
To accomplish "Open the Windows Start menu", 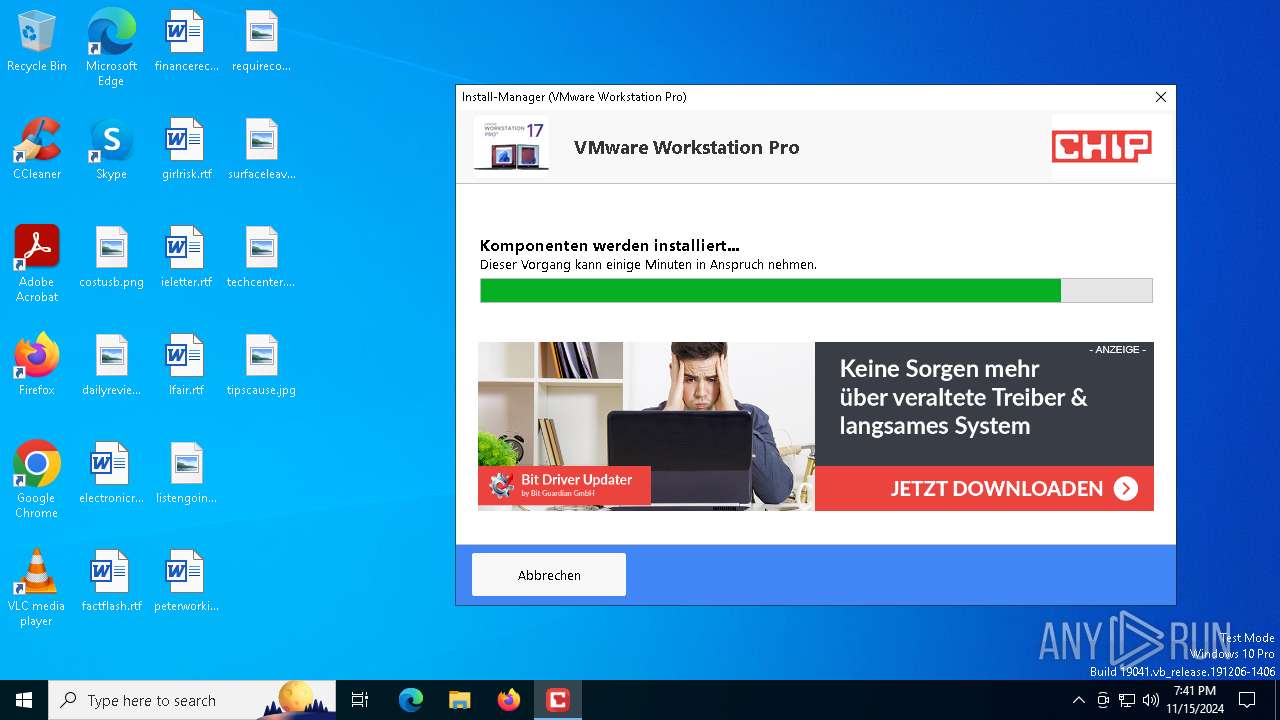I will [24, 700].
